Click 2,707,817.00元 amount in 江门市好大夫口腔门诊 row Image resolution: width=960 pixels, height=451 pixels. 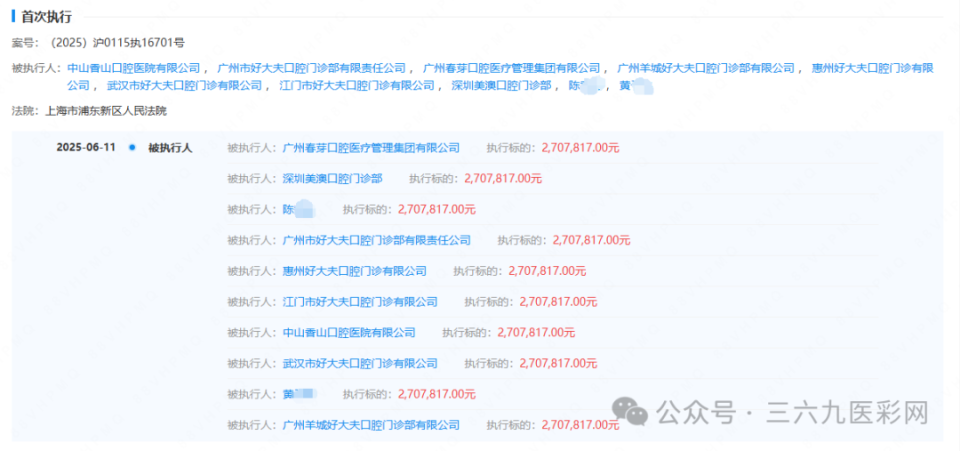558,301
